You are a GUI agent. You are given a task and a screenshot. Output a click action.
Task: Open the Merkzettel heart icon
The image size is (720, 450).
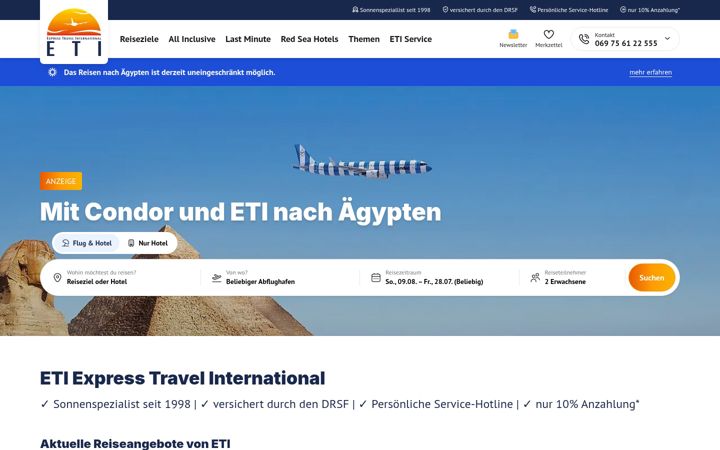pyautogui.click(x=549, y=34)
